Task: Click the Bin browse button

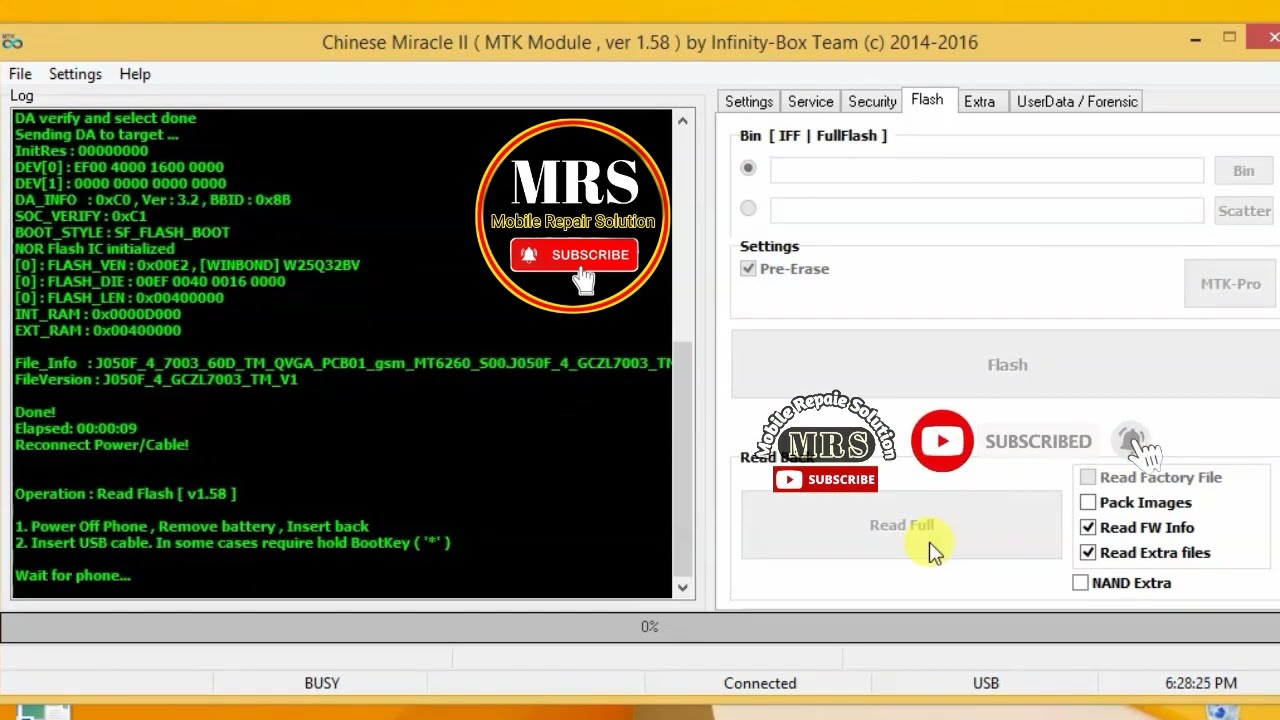Action: (x=1243, y=171)
